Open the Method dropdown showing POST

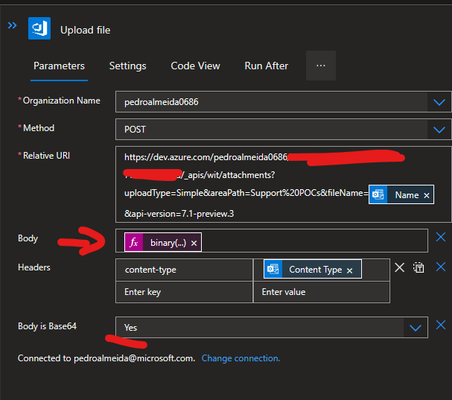[439, 129]
